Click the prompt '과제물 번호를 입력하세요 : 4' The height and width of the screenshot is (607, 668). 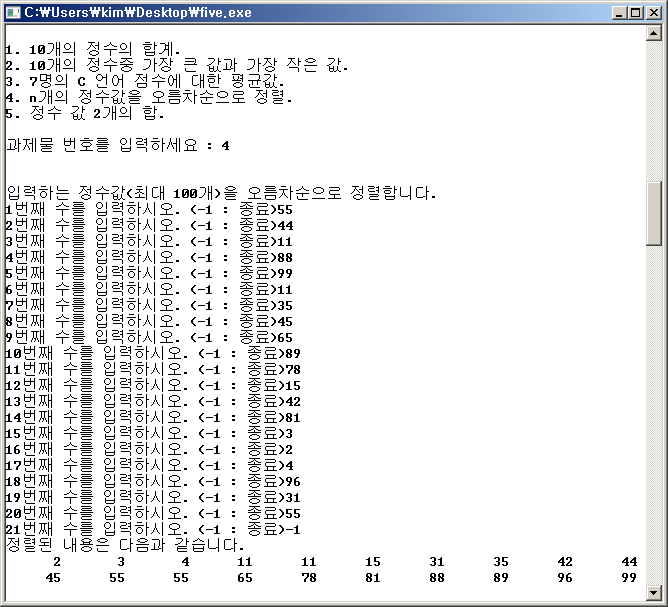click(118, 145)
